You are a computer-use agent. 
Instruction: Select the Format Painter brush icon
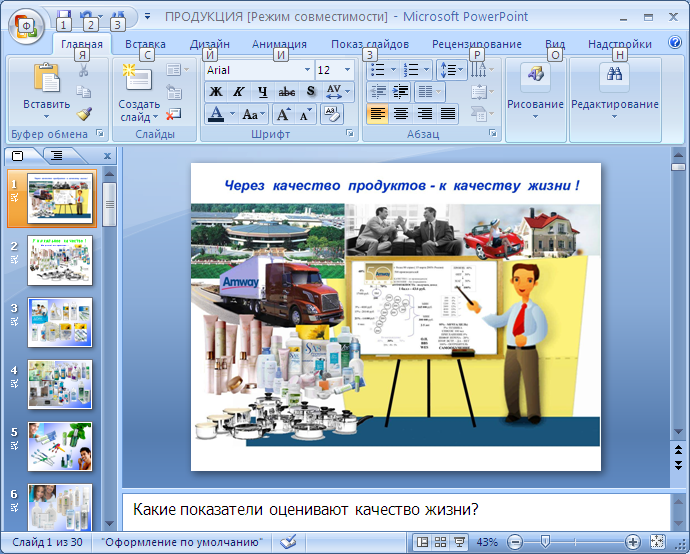pyautogui.click(x=84, y=114)
